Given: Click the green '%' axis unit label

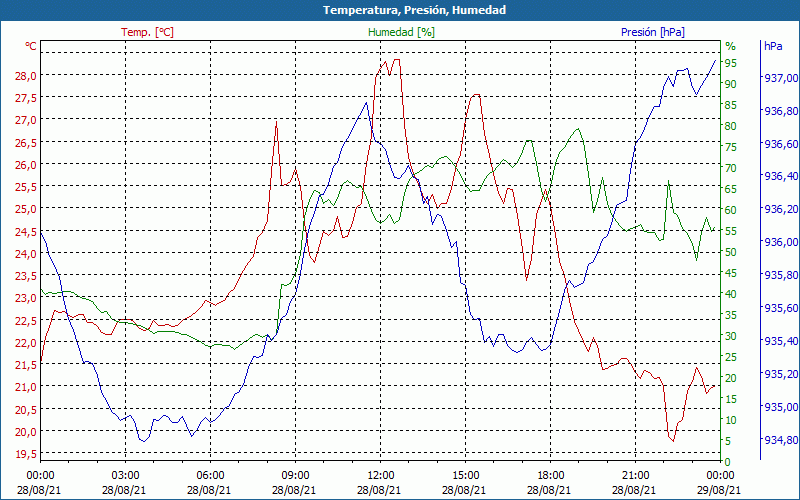Looking at the screenshot, I should (x=731, y=46).
